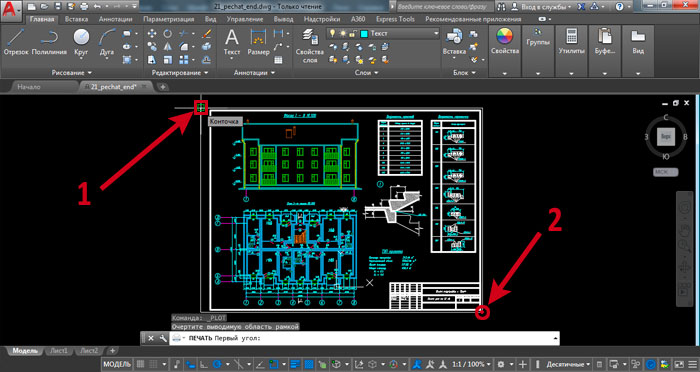700x372 pixels.
Task: Switch to the Параметризация ribbon tab
Action: coord(168,19)
